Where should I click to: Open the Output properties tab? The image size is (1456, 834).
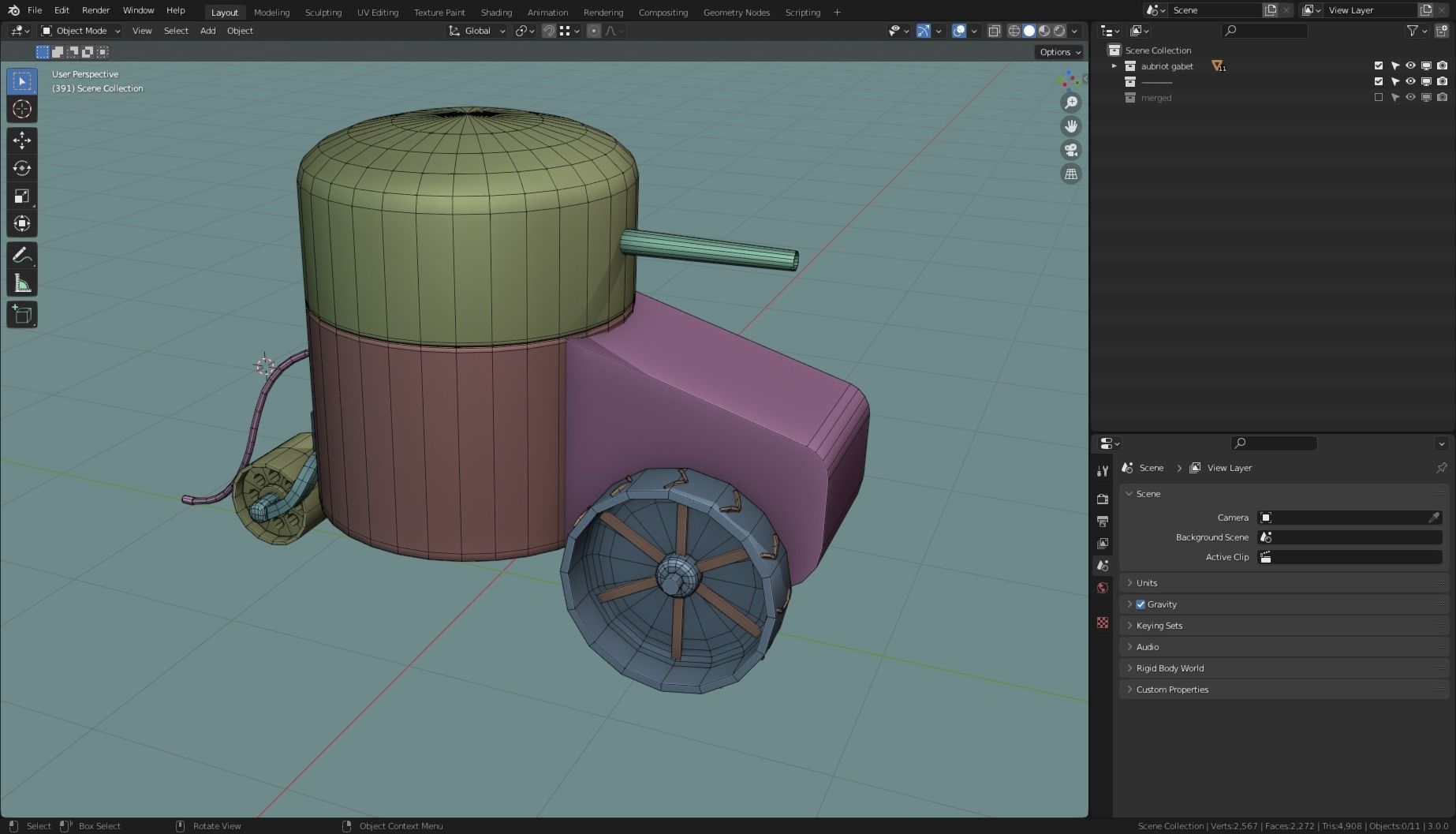click(1103, 521)
